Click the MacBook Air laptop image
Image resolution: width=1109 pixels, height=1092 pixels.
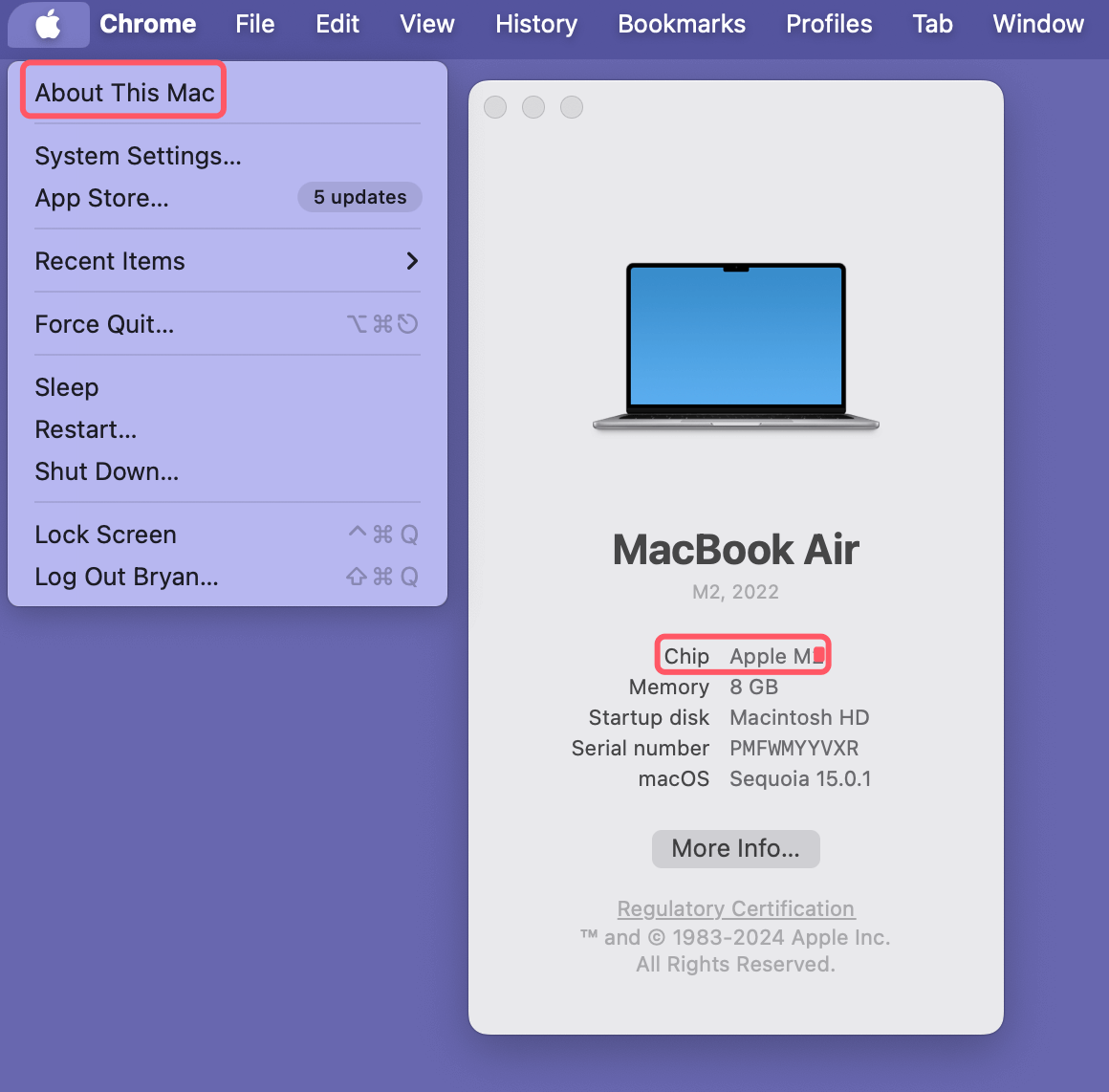(735, 346)
